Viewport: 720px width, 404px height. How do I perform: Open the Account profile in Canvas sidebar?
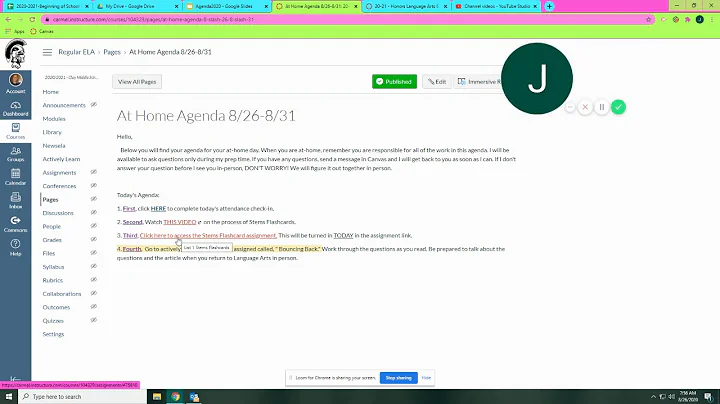point(16,83)
